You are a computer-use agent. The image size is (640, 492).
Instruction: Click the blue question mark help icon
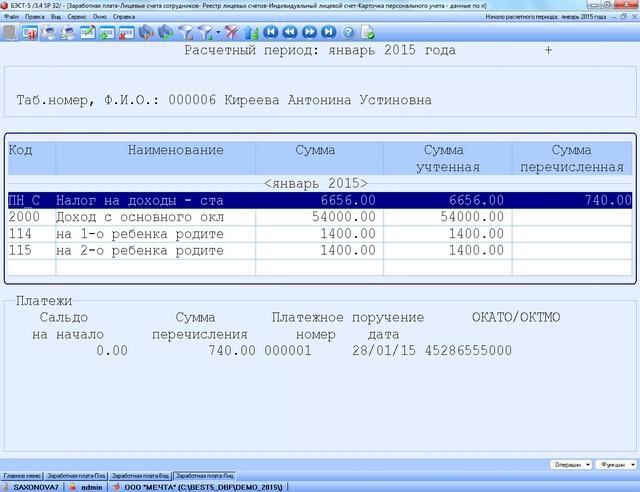[x=348, y=32]
